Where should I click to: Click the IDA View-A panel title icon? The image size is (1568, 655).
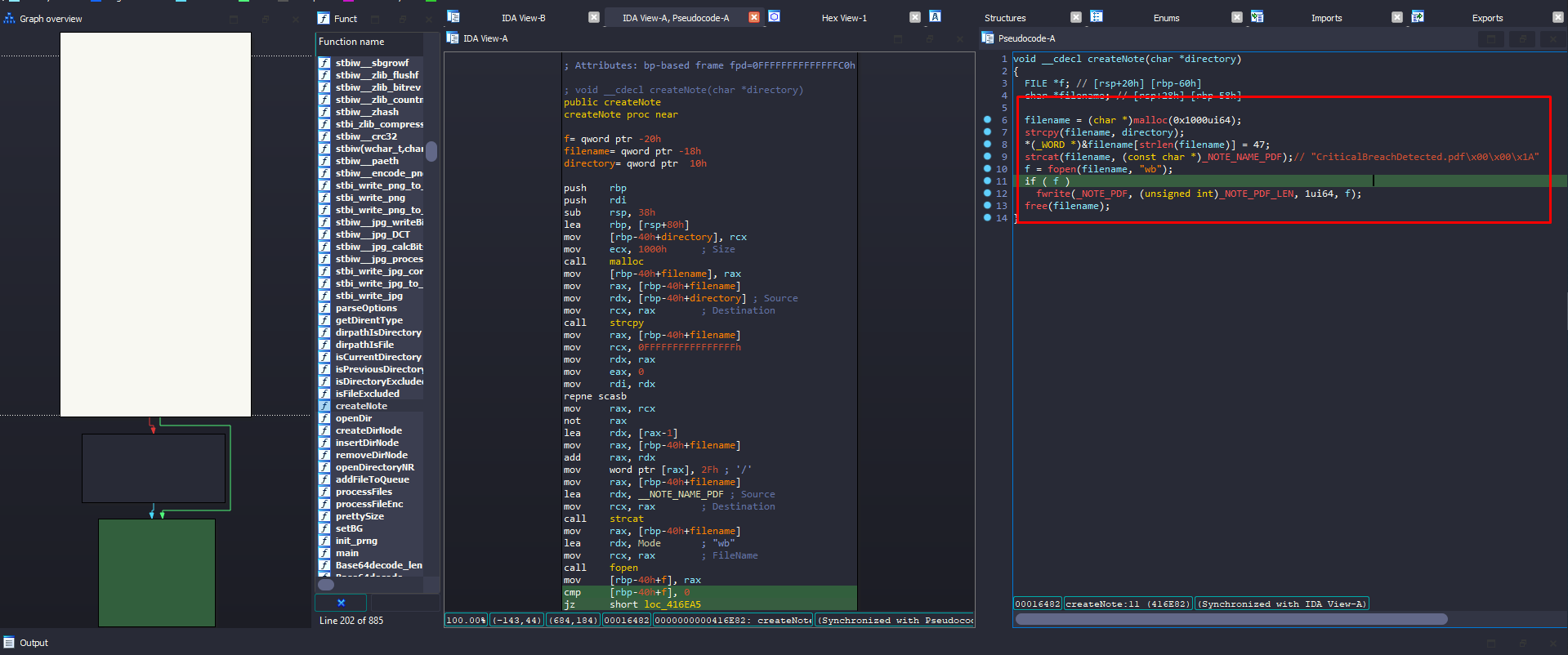[x=453, y=38]
